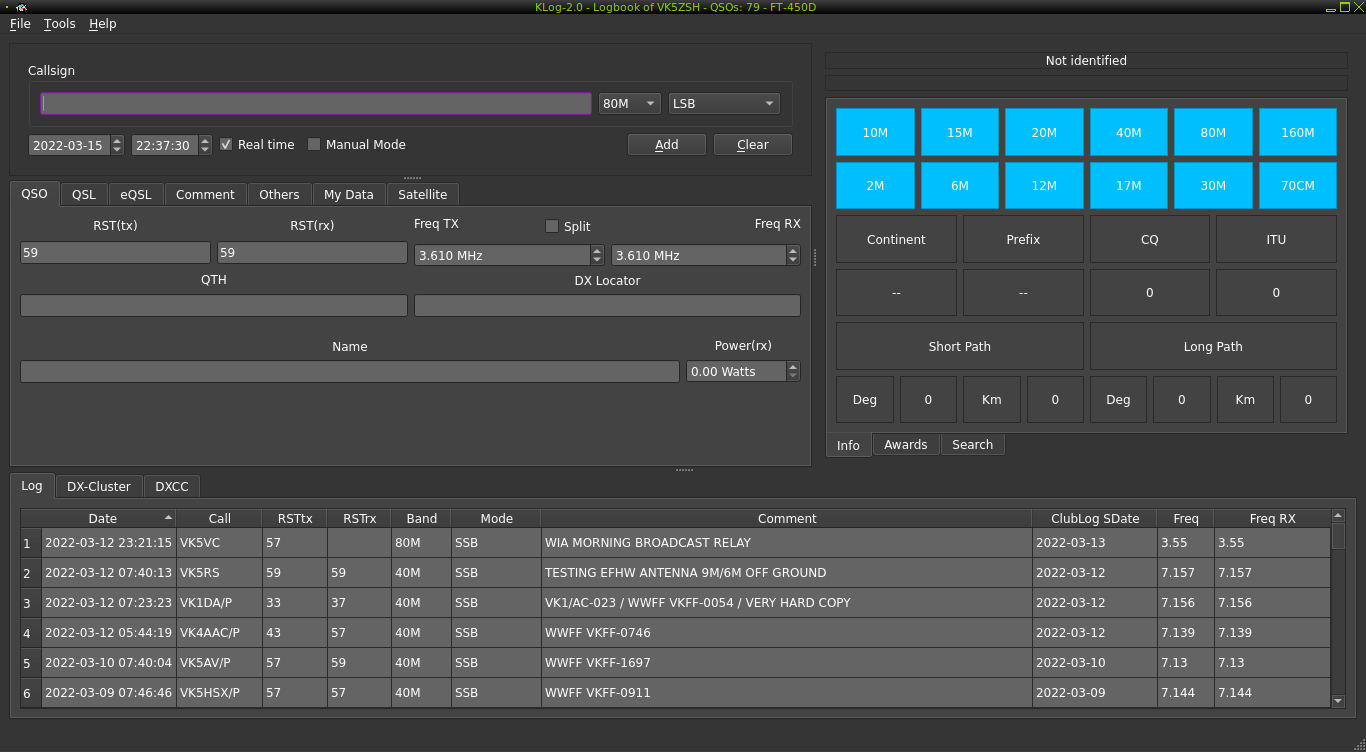Click the Power(rx) spinbox arrows

793,371
